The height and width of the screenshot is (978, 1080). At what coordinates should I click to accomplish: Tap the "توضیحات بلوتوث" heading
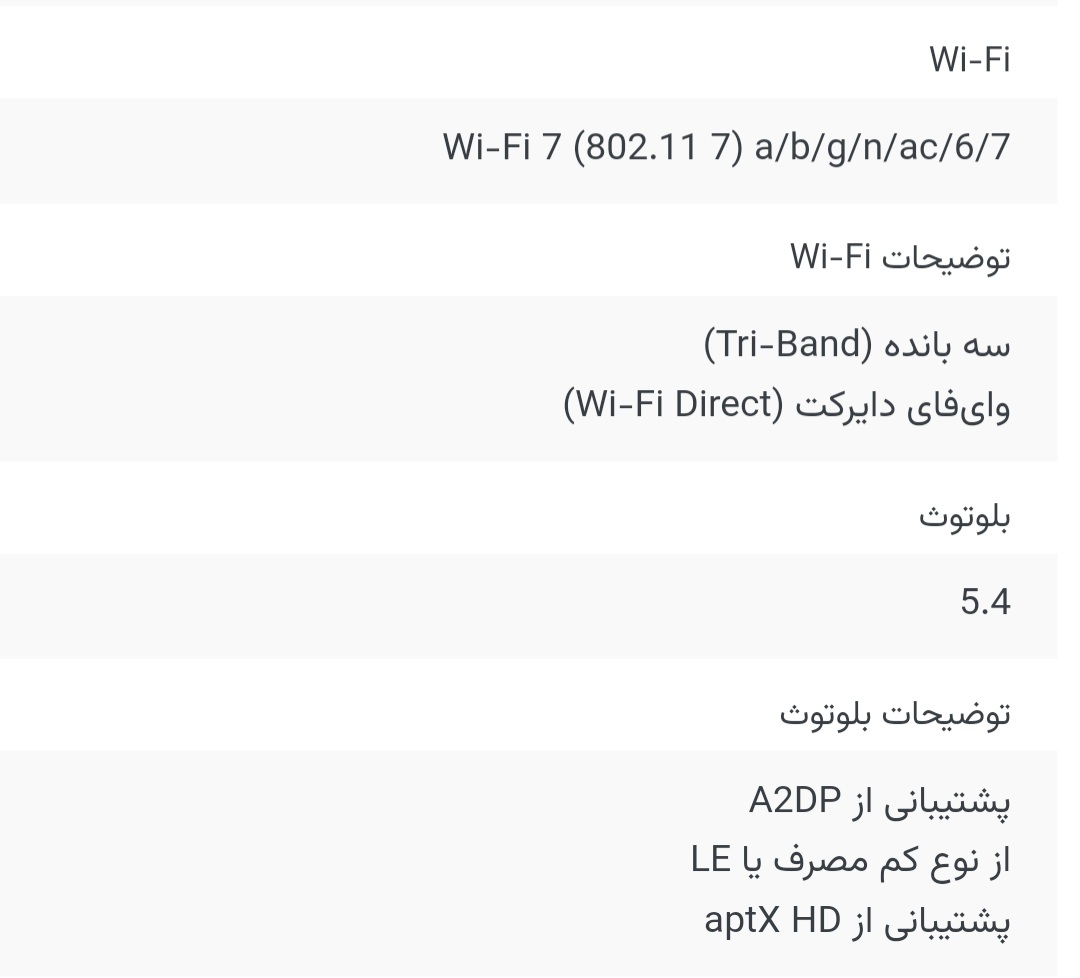pos(895,714)
